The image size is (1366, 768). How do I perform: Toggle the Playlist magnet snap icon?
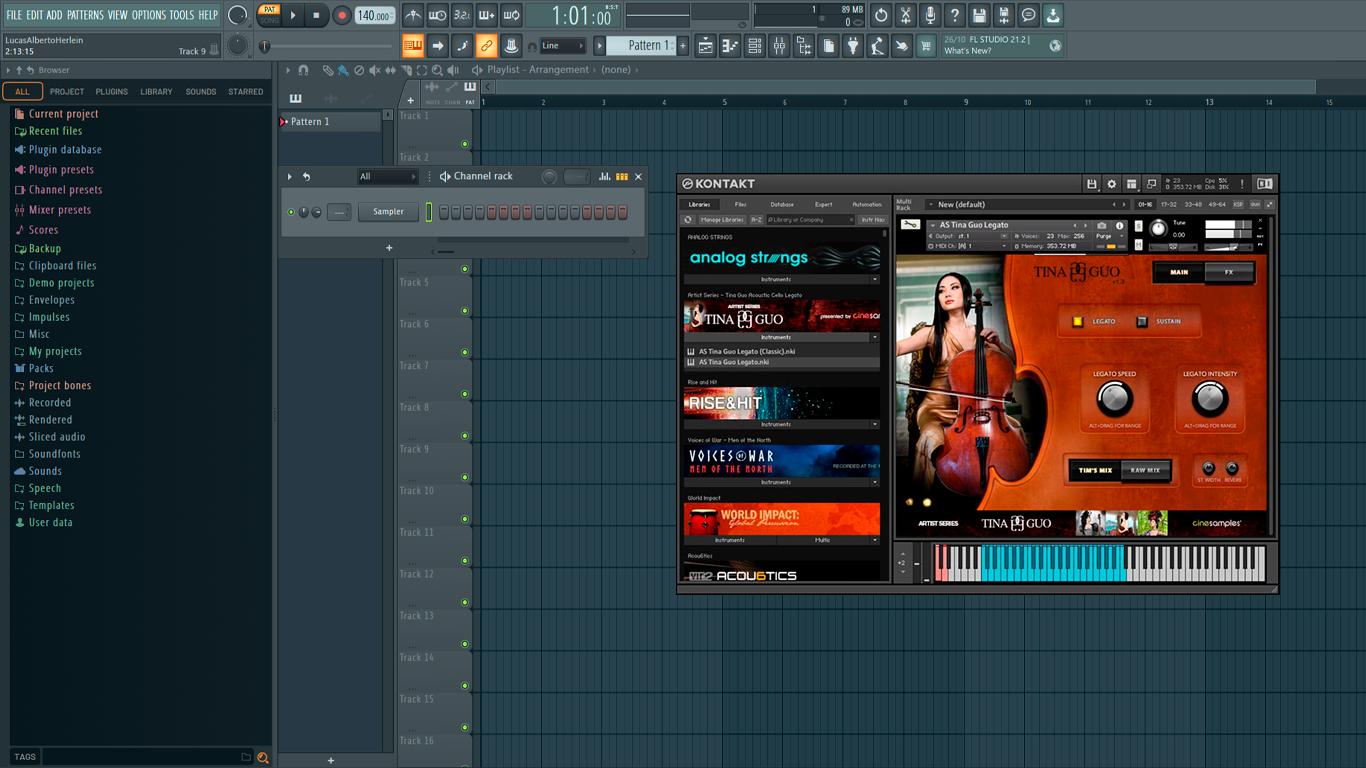click(x=303, y=70)
